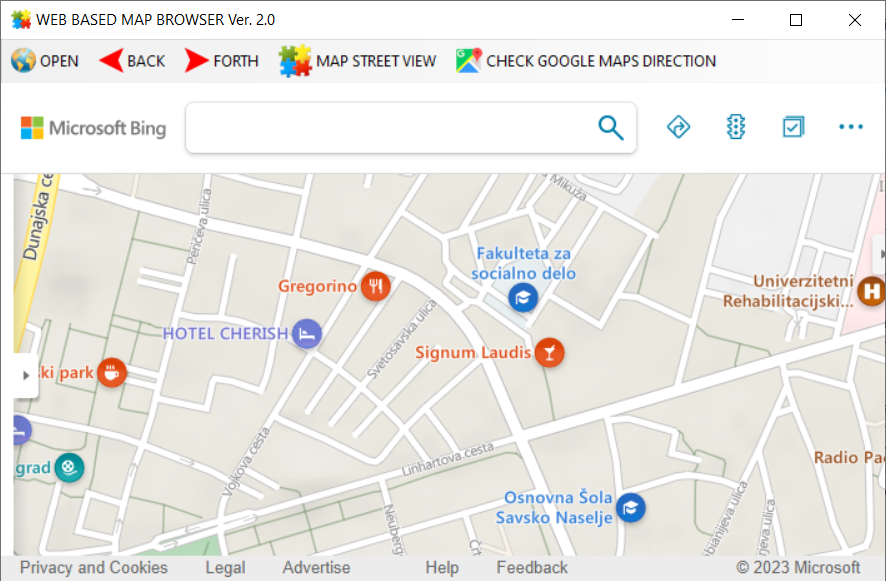Viewport: 886px width, 581px height.
Task: Open the three-dot more options menu
Action: [851, 127]
